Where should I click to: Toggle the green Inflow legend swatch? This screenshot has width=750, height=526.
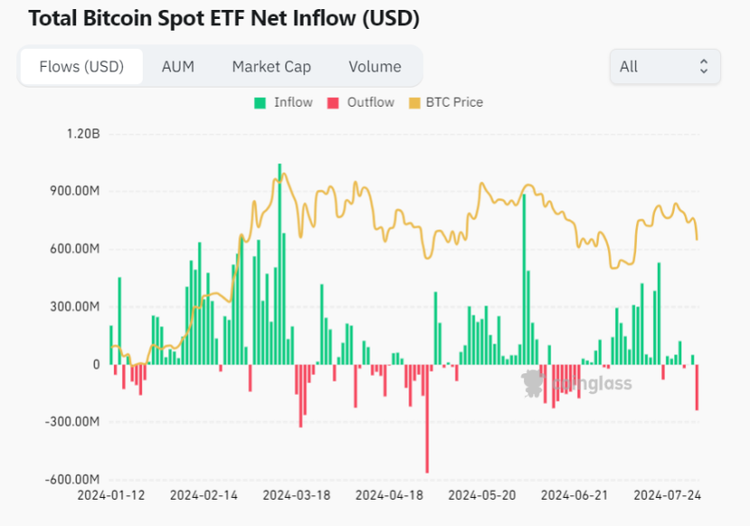click(x=260, y=103)
